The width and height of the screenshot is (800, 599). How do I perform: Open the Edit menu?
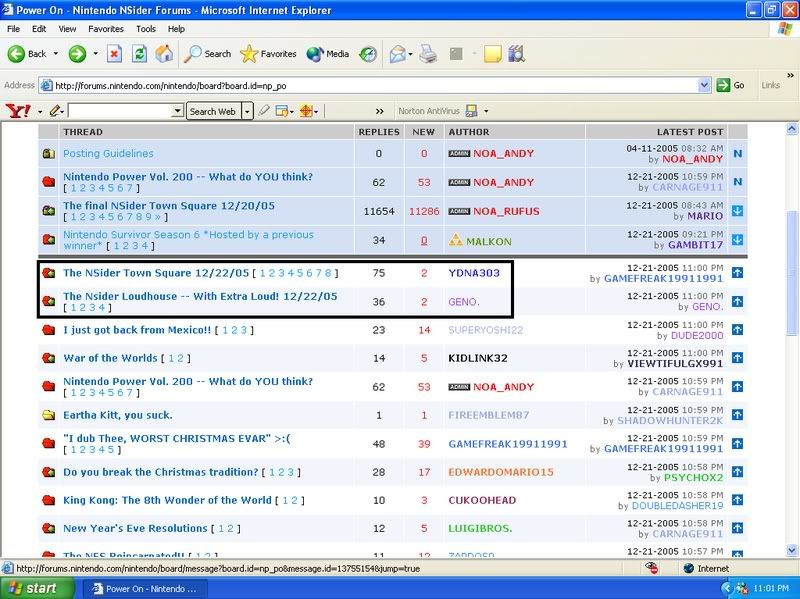pyautogui.click(x=39, y=29)
